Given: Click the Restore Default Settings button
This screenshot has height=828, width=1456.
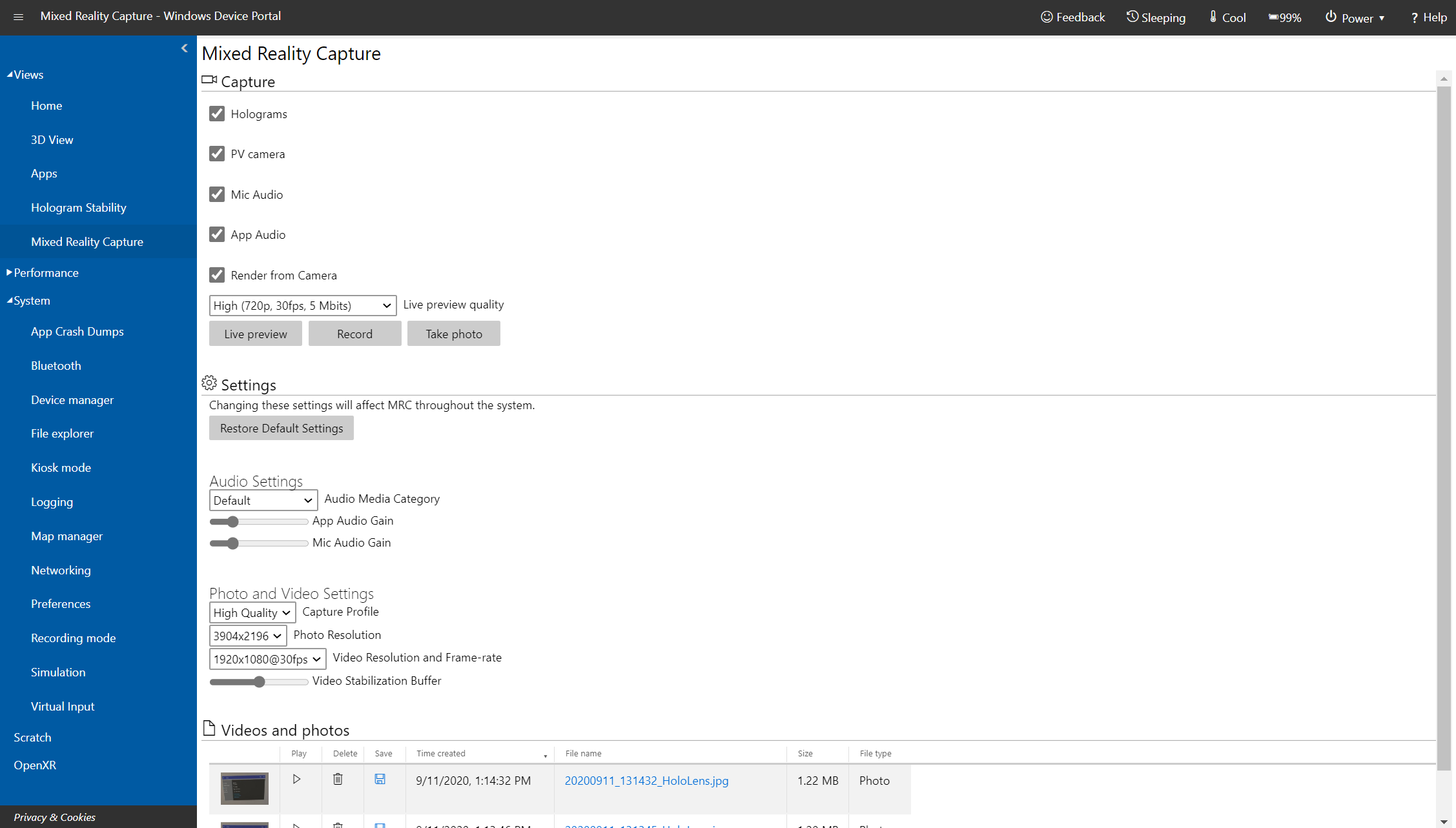Looking at the screenshot, I should [x=281, y=428].
